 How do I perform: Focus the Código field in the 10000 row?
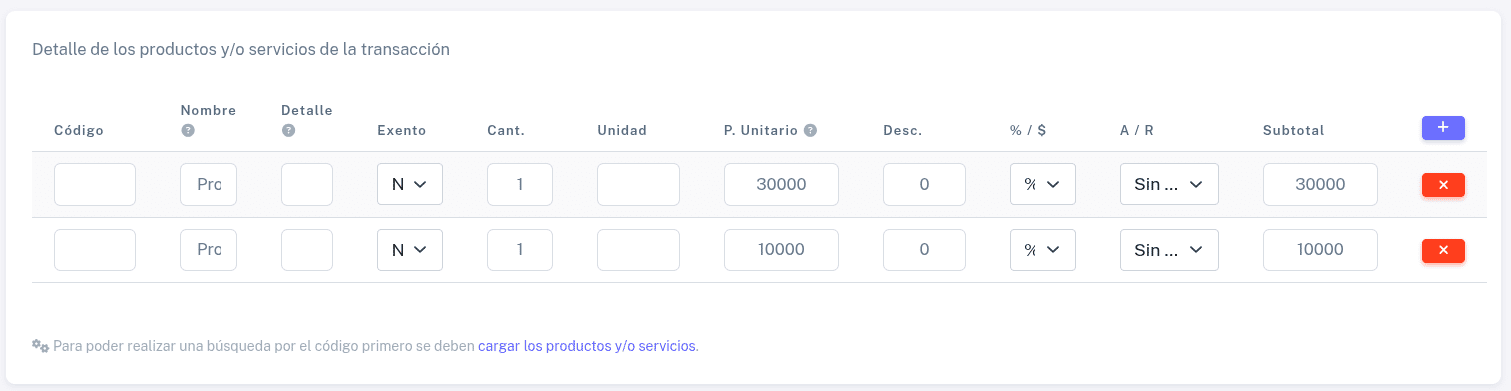tap(95, 250)
